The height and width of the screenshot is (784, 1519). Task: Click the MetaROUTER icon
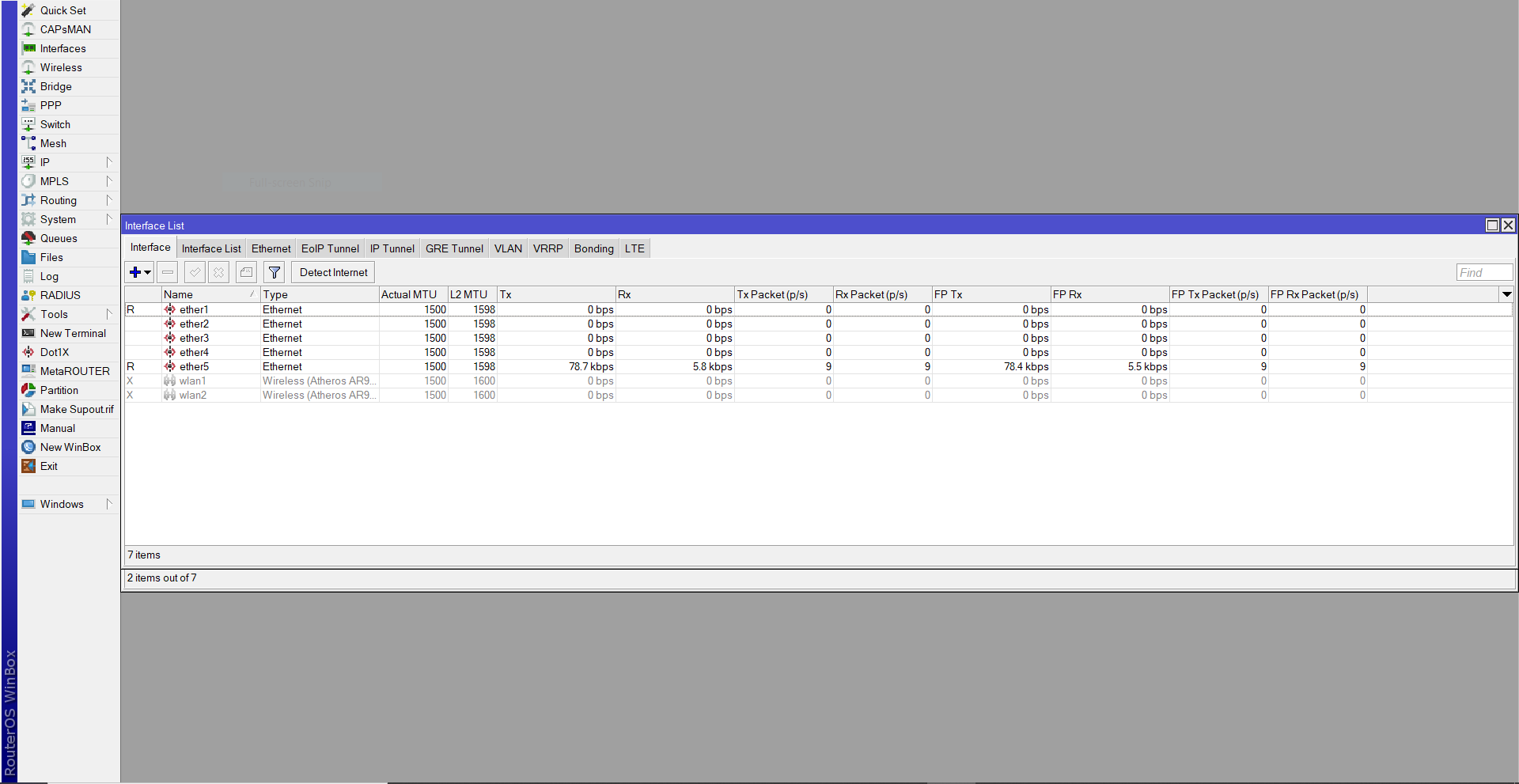pos(28,371)
